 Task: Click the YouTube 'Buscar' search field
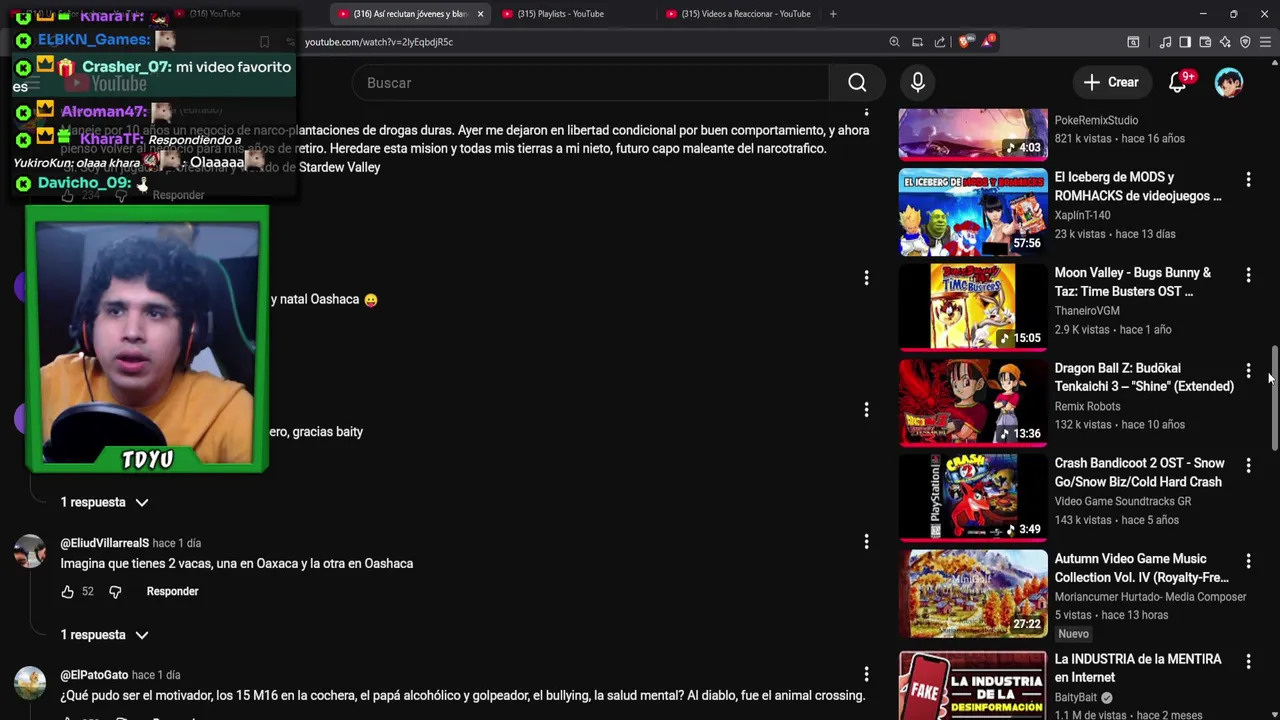click(590, 83)
